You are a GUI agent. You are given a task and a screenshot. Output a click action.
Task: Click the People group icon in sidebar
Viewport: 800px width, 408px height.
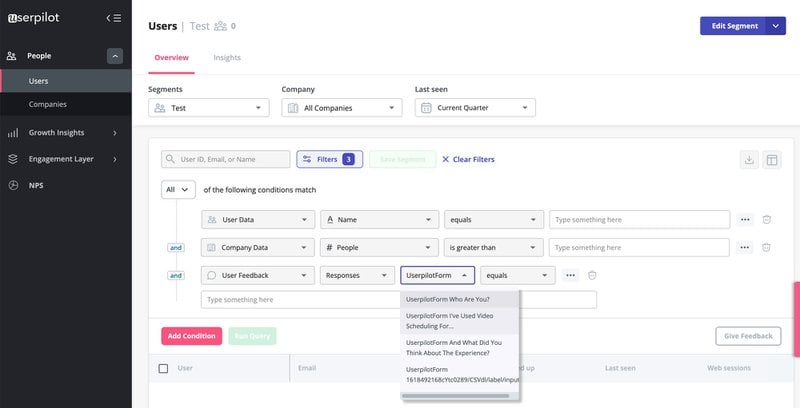click(x=12, y=56)
